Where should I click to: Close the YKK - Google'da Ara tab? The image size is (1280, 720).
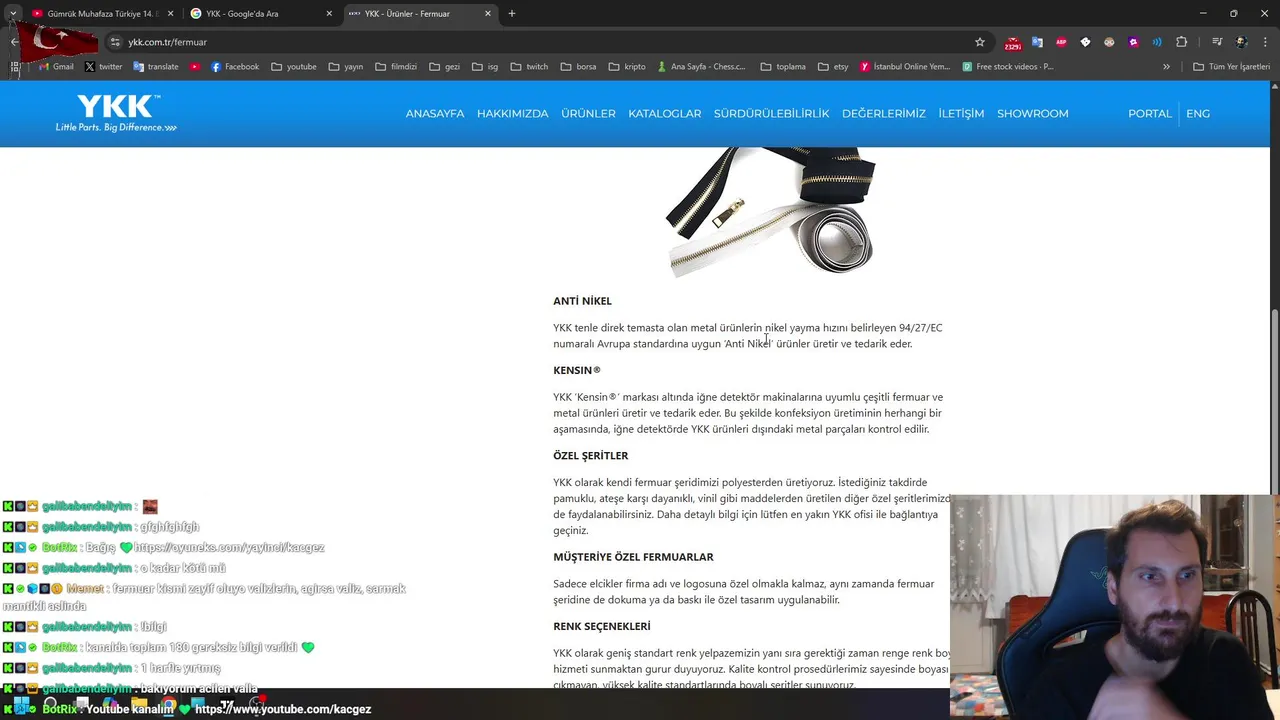(x=329, y=13)
